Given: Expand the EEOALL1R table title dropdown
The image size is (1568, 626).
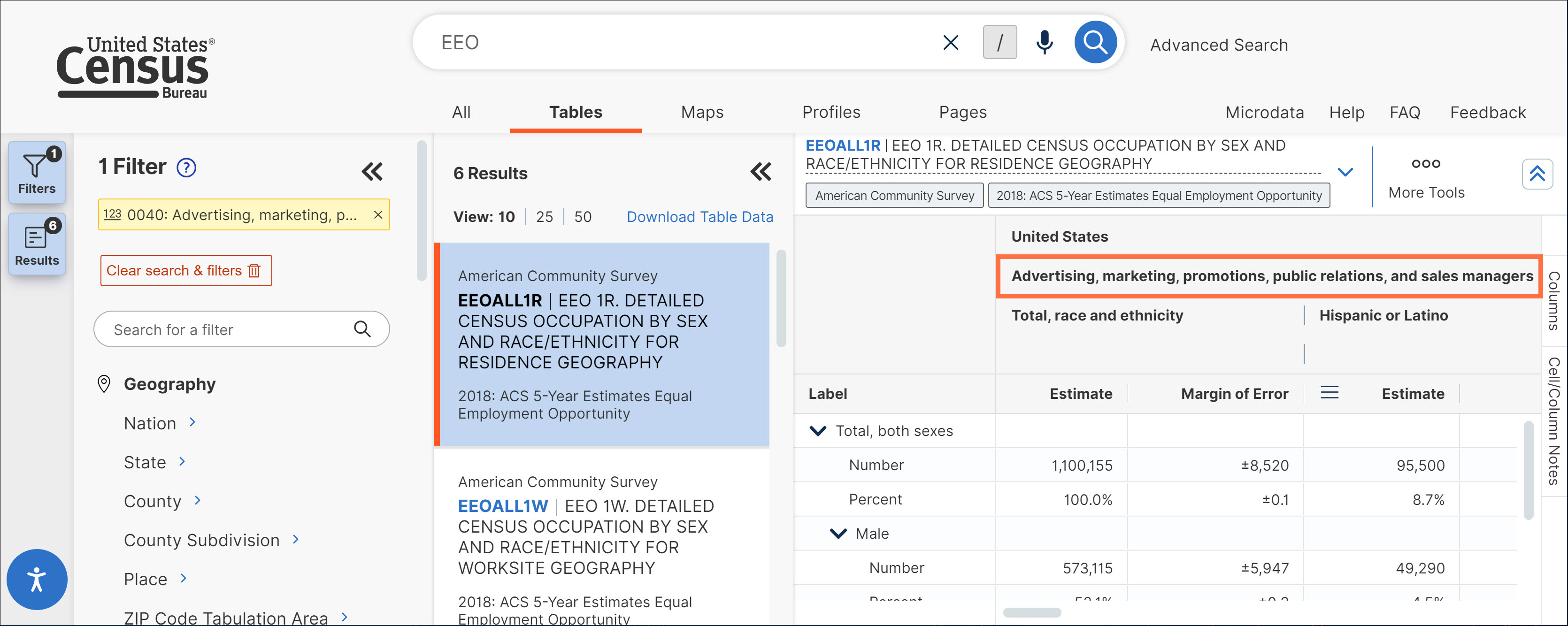Looking at the screenshot, I should [1345, 172].
